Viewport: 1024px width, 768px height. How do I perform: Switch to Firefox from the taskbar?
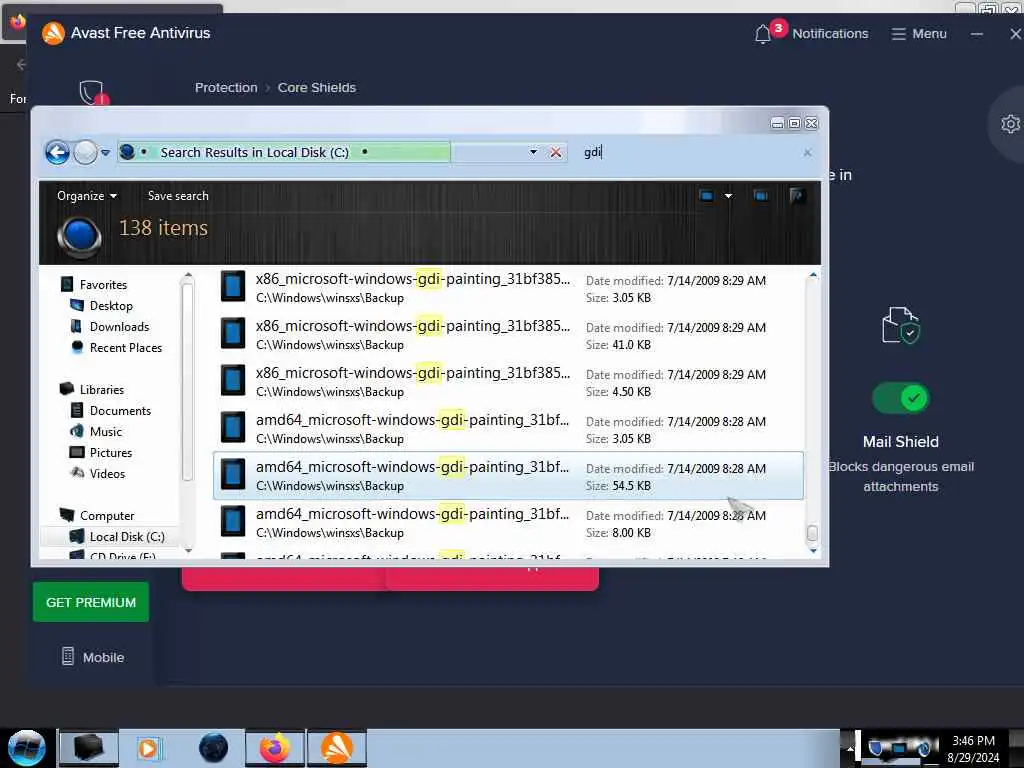click(x=275, y=748)
